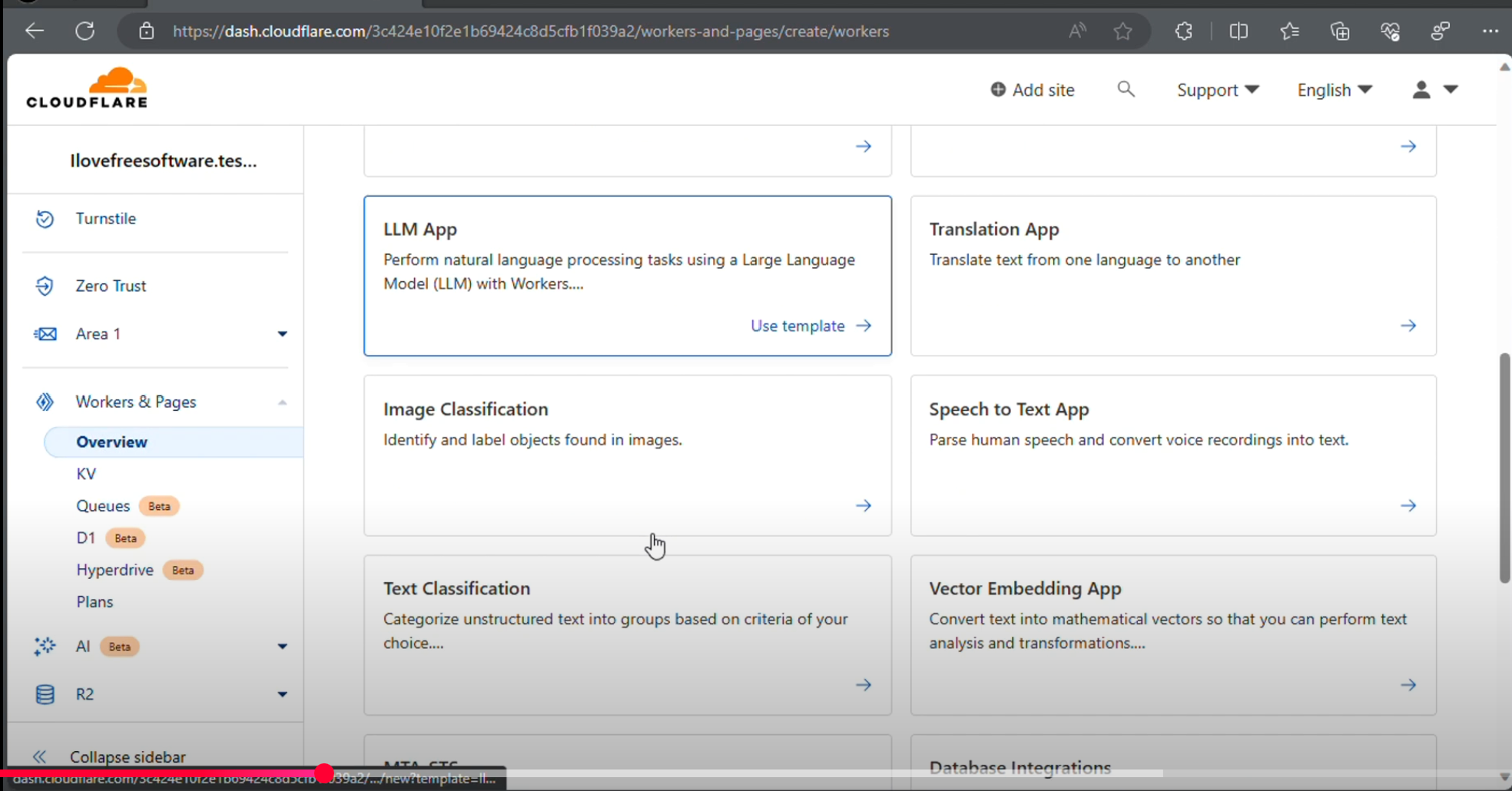Click the Zero Trust sidebar icon
The image size is (1512, 791).
45,286
